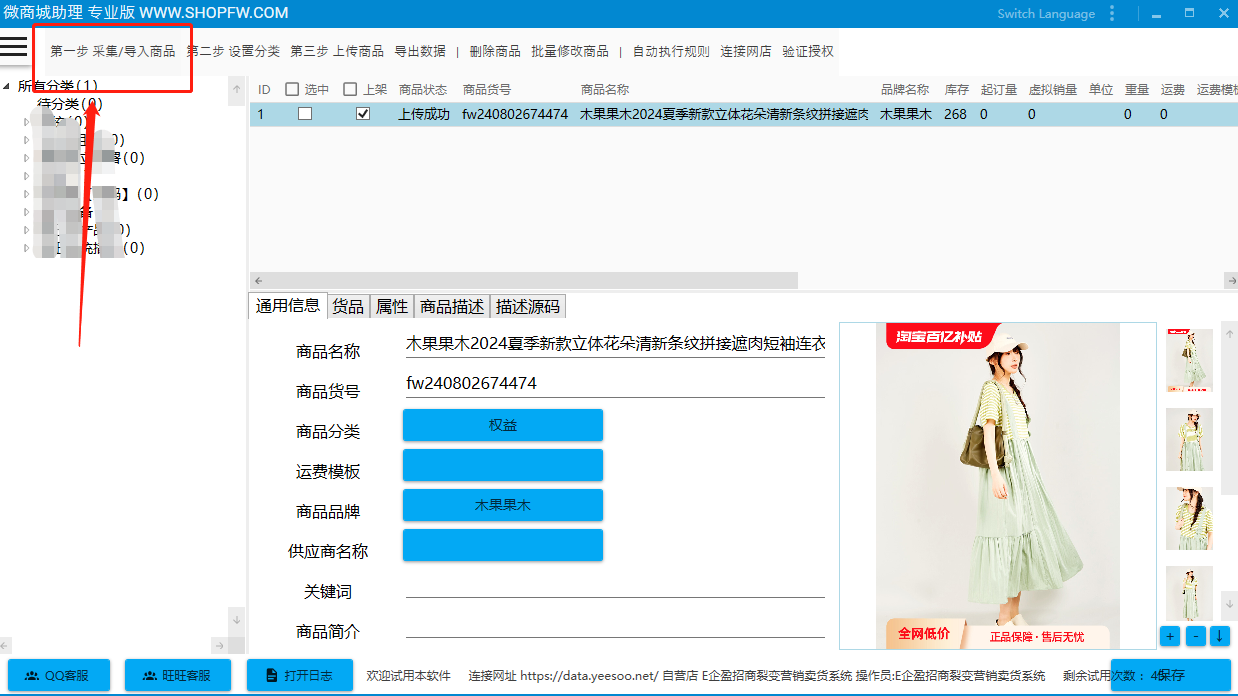Collapse the 所有分类 tree node
This screenshot has width=1238, height=696.
(x=8, y=86)
